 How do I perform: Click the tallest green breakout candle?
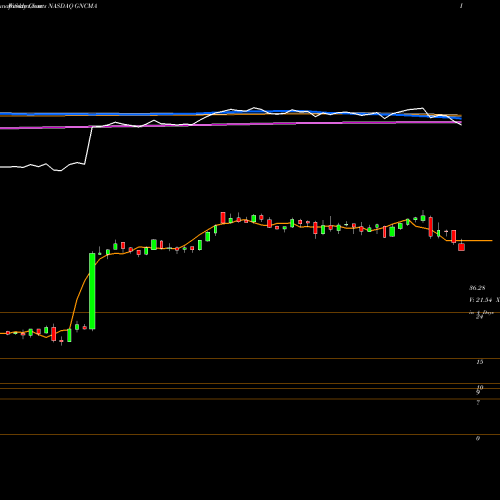tap(92, 291)
